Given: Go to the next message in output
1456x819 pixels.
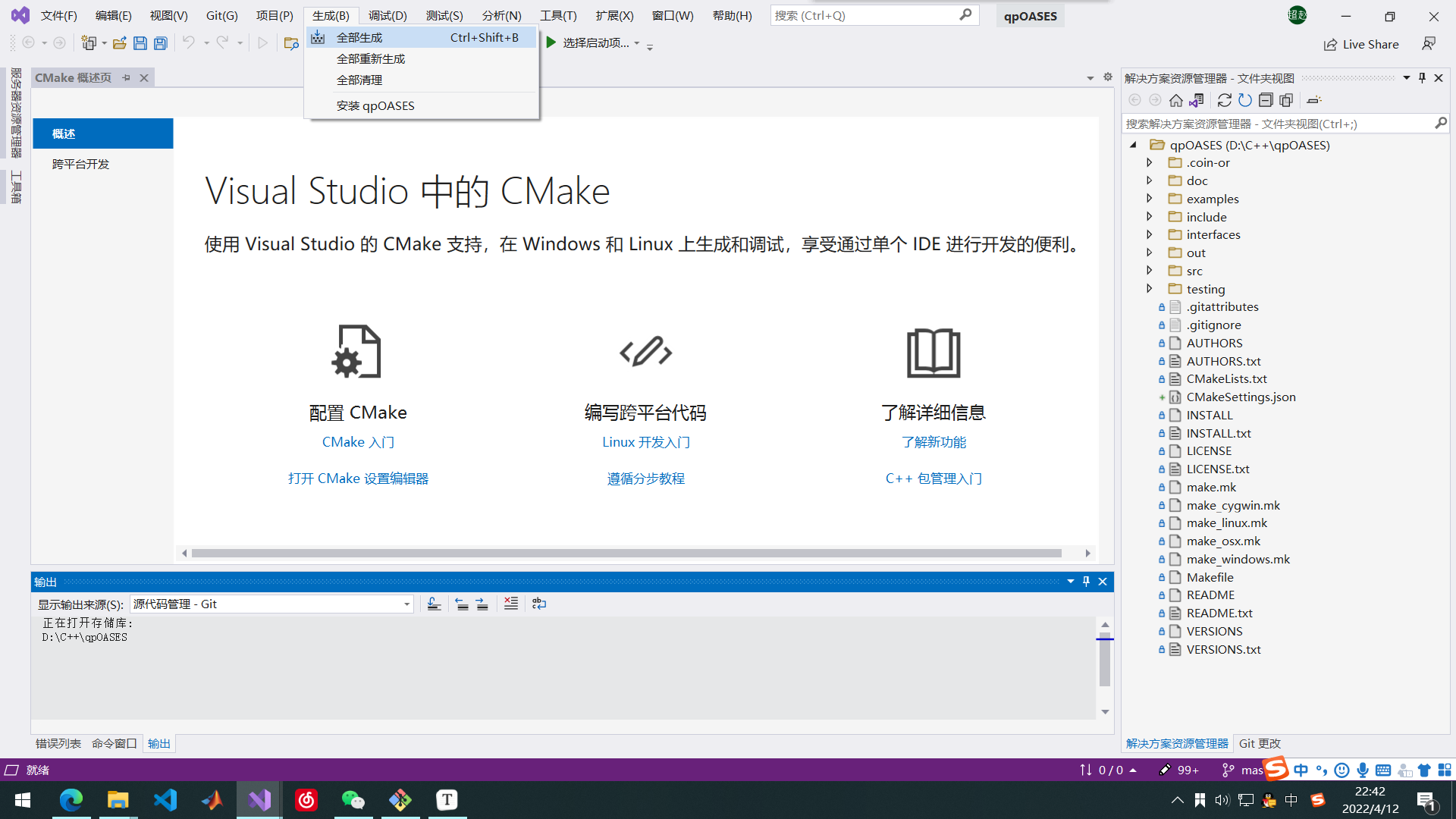Looking at the screenshot, I should [482, 604].
